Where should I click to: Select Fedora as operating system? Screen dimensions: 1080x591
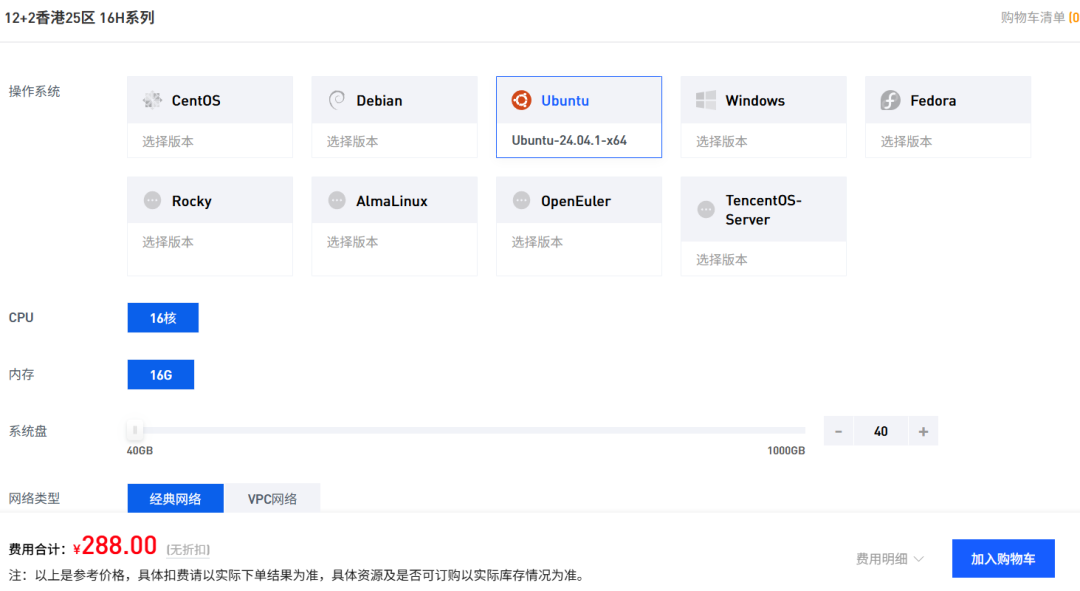tap(948, 100)
